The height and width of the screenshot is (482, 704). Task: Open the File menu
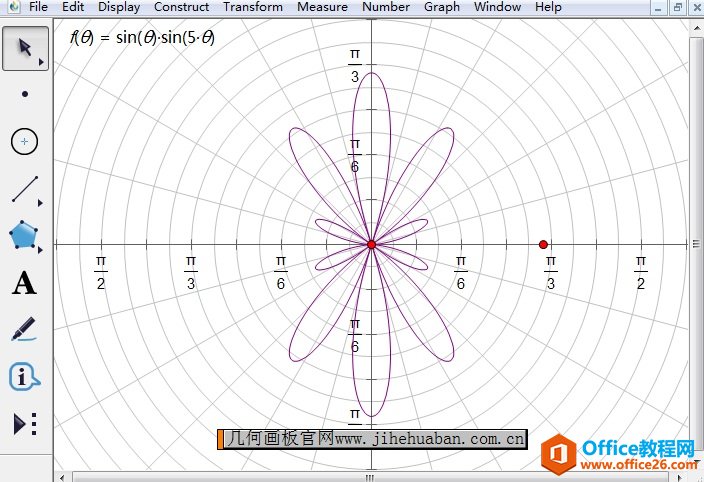click(x=38, y=7)
